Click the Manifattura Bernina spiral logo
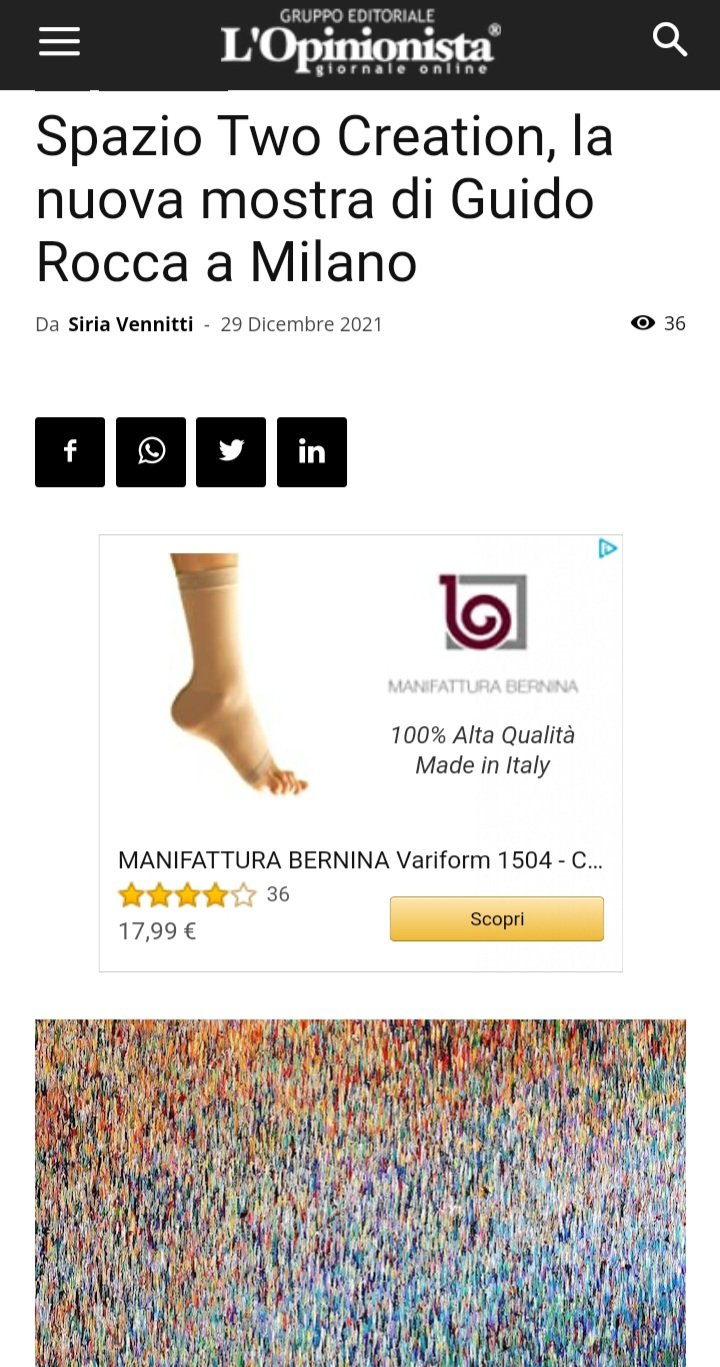 pos(483,612)
